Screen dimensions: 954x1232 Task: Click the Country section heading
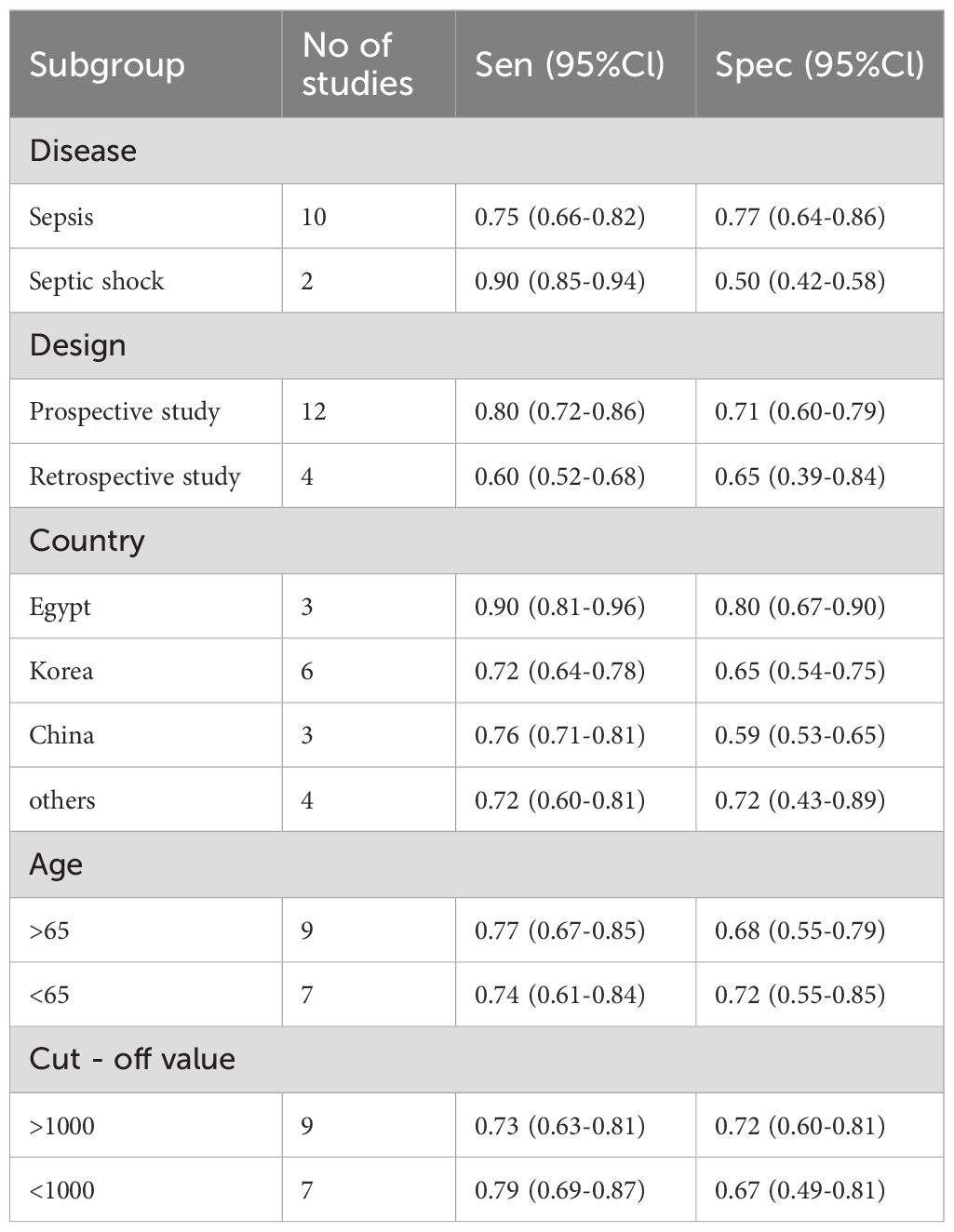pos(87,541)
